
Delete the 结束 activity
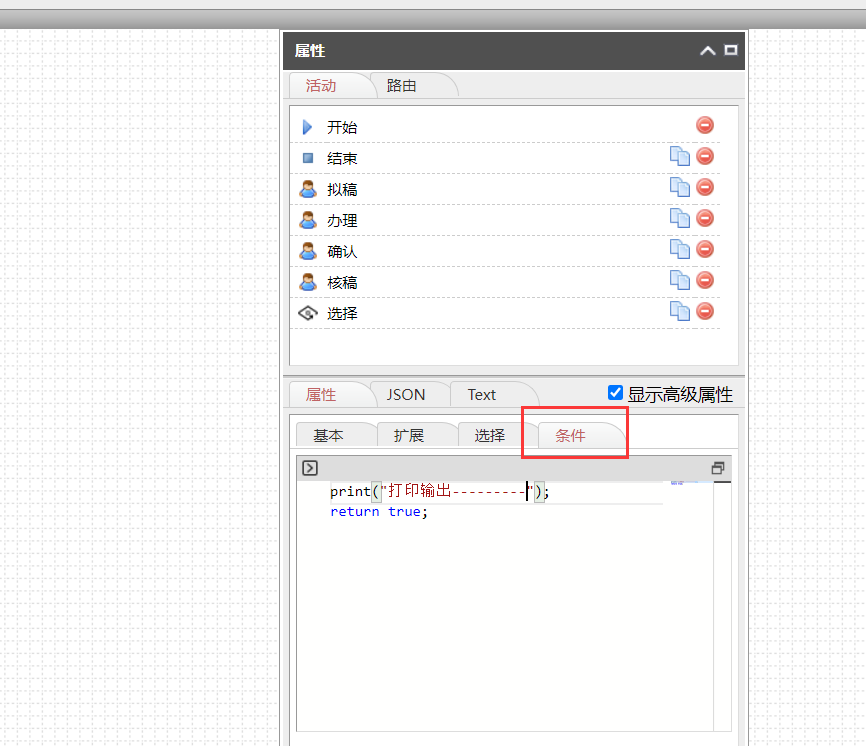tap(705, 156)
